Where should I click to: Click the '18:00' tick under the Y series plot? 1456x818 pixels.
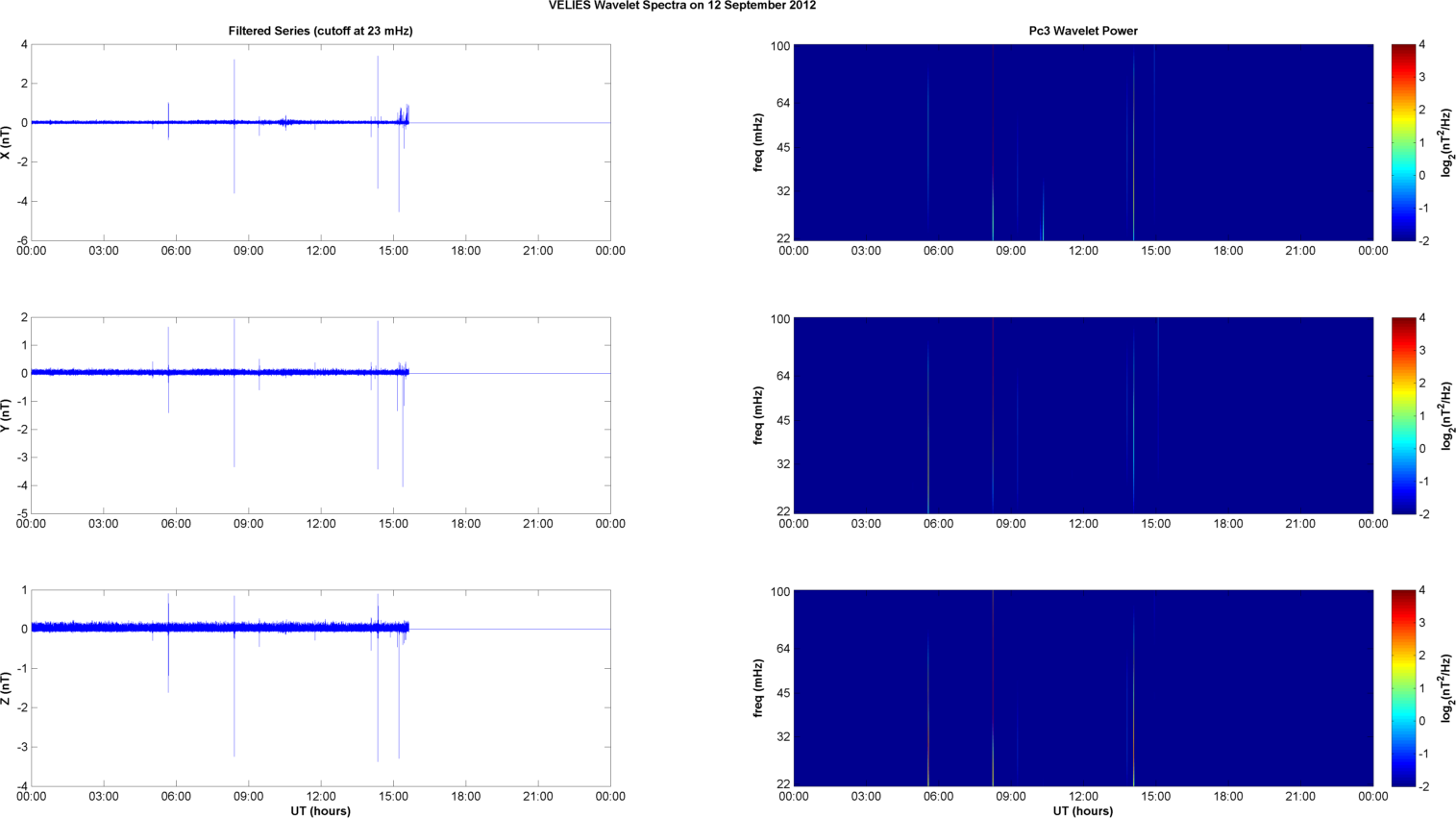[x=466, y=524]
